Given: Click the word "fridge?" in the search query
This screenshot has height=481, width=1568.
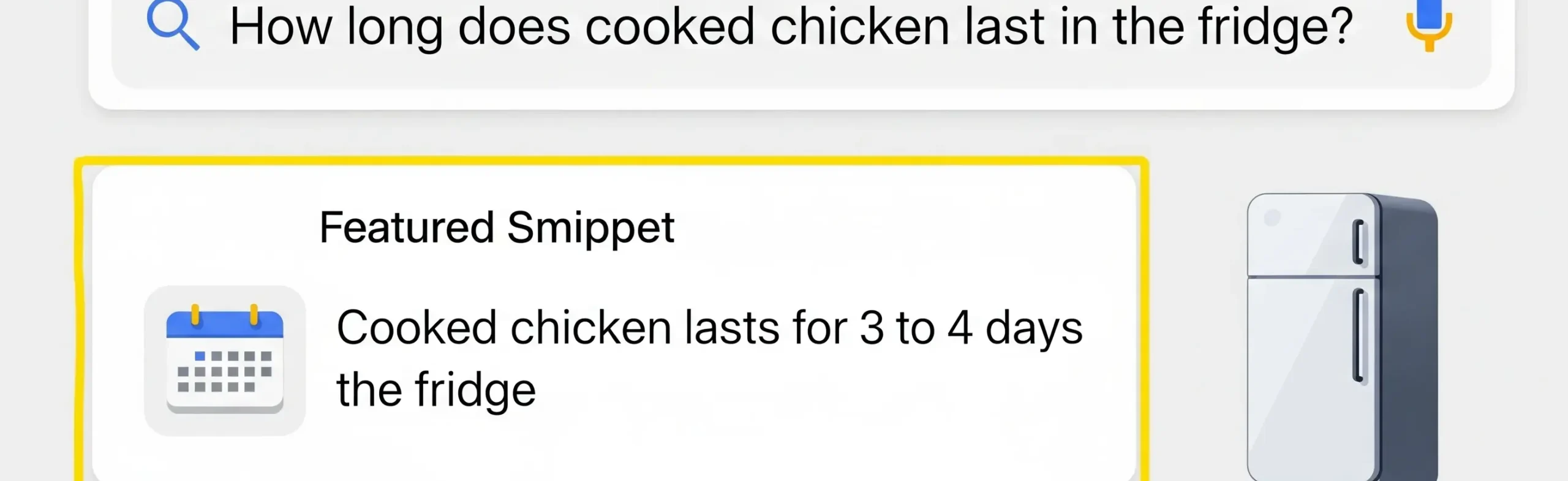Looking at the screenshot, I should coord(1275,28).
